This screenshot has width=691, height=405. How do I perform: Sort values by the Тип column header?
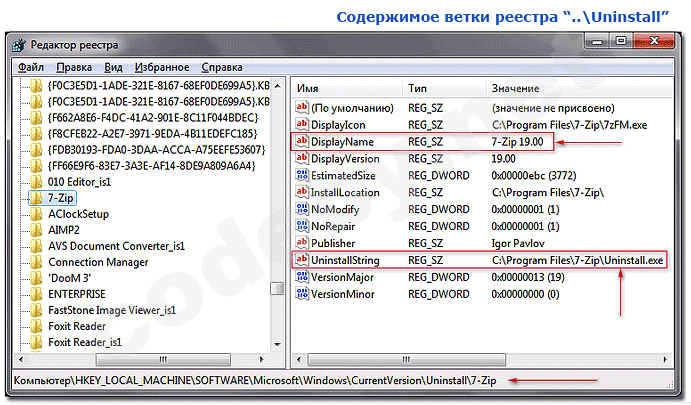point(444,89)
